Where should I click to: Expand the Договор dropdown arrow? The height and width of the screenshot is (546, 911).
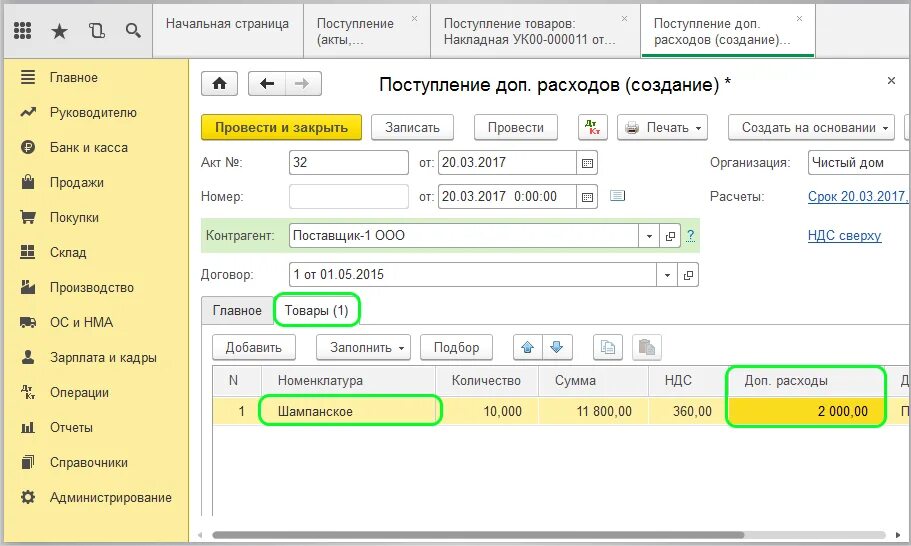point(667,275)
